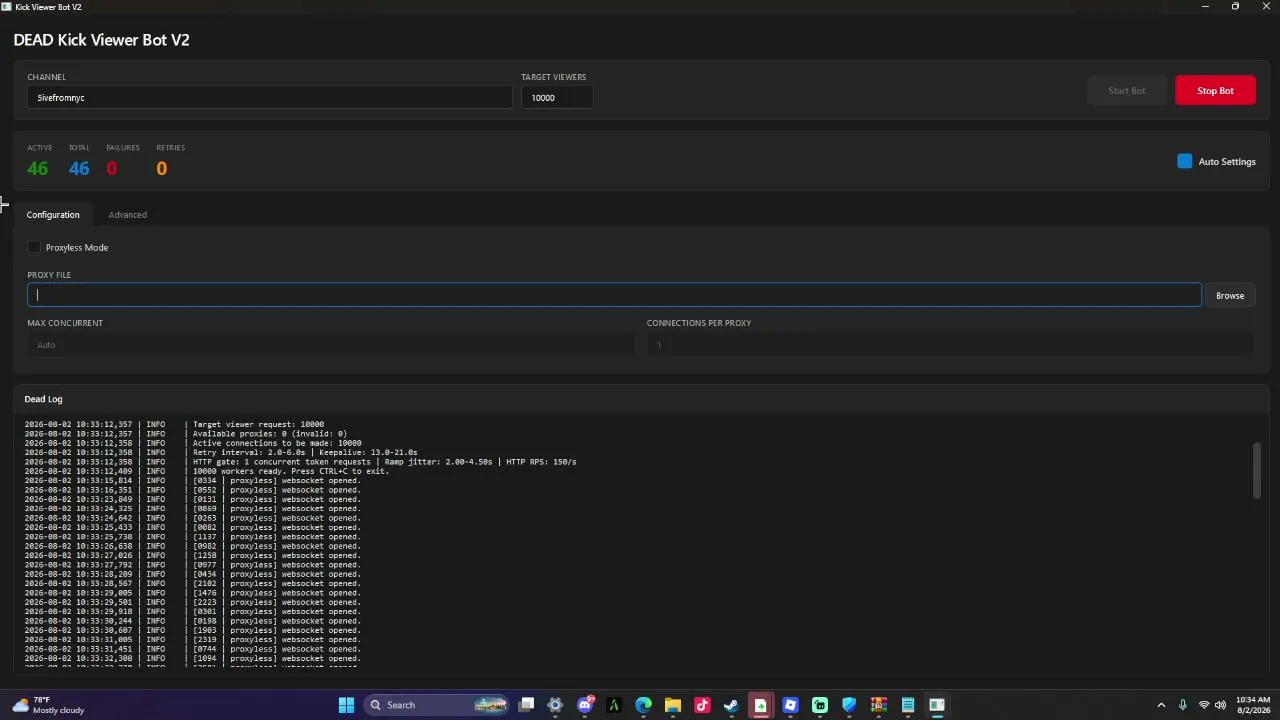This screenshot has height=720, width=1280.
Task: Open the Wi-Fi network settings in the tray
Action: (x=1204, y=705)
